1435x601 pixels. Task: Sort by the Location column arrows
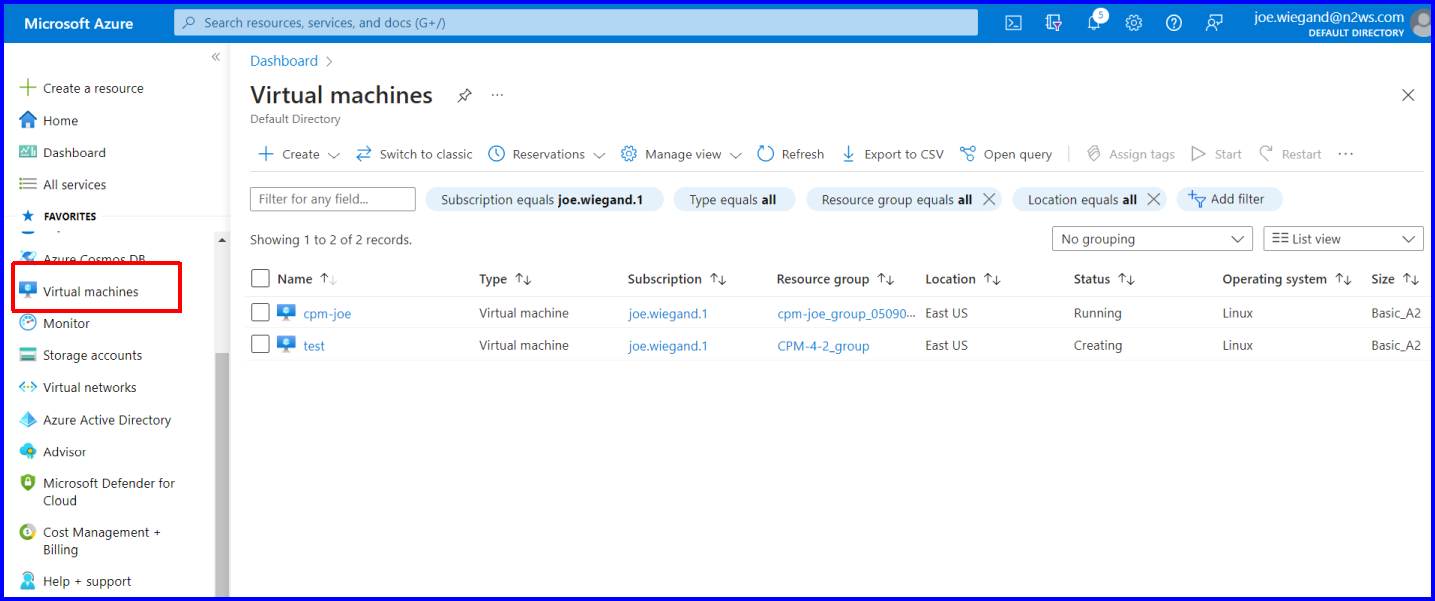[x=992, y=279]
